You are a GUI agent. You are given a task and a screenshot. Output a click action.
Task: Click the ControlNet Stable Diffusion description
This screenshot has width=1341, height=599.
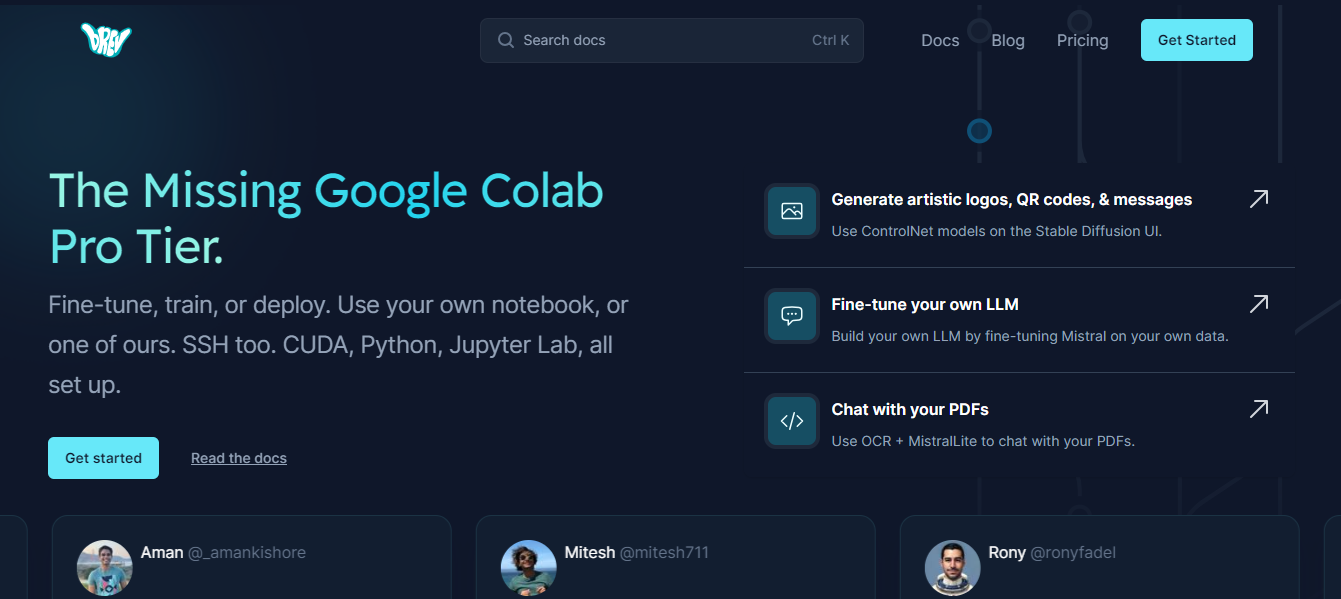[996, 231]
